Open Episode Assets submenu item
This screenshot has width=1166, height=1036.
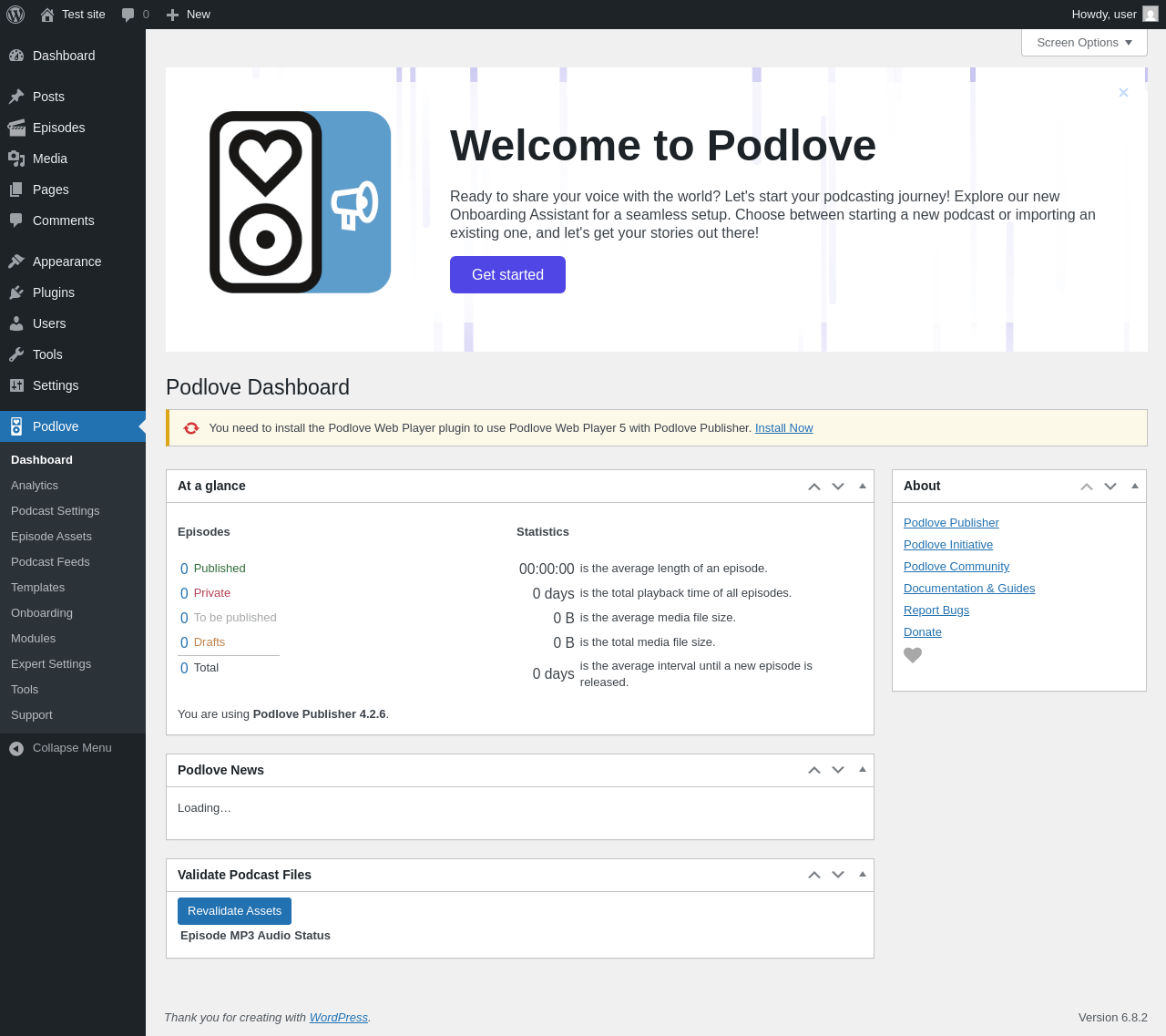coord(51,537)
